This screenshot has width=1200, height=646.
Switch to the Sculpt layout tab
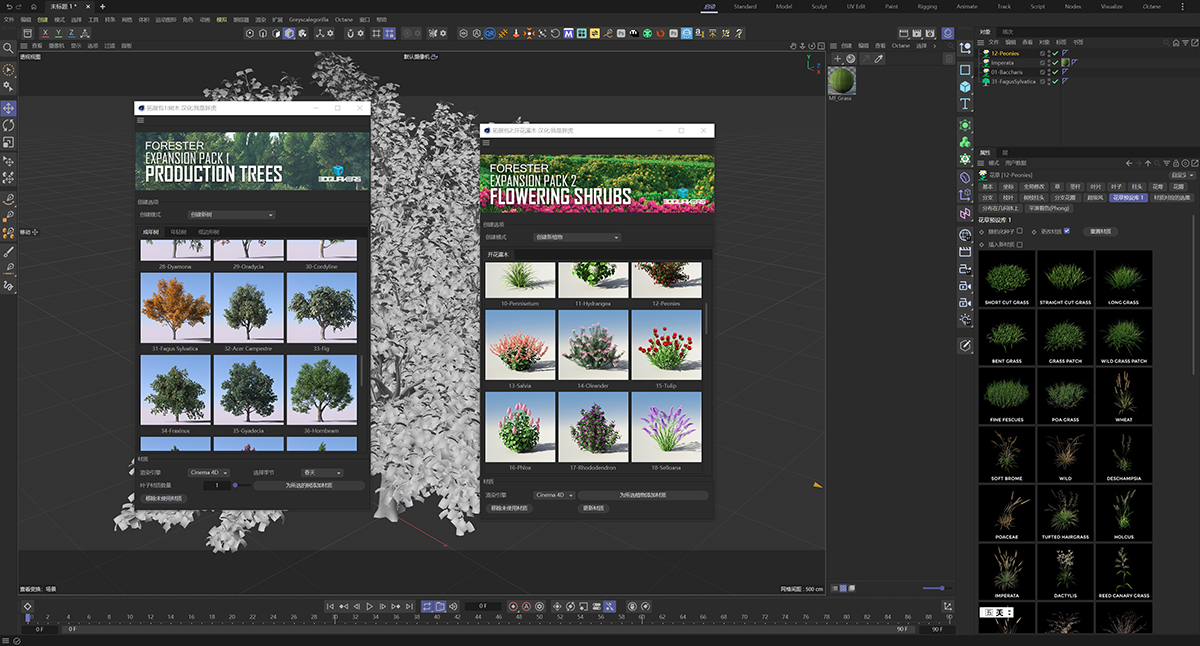coord(818,6)
